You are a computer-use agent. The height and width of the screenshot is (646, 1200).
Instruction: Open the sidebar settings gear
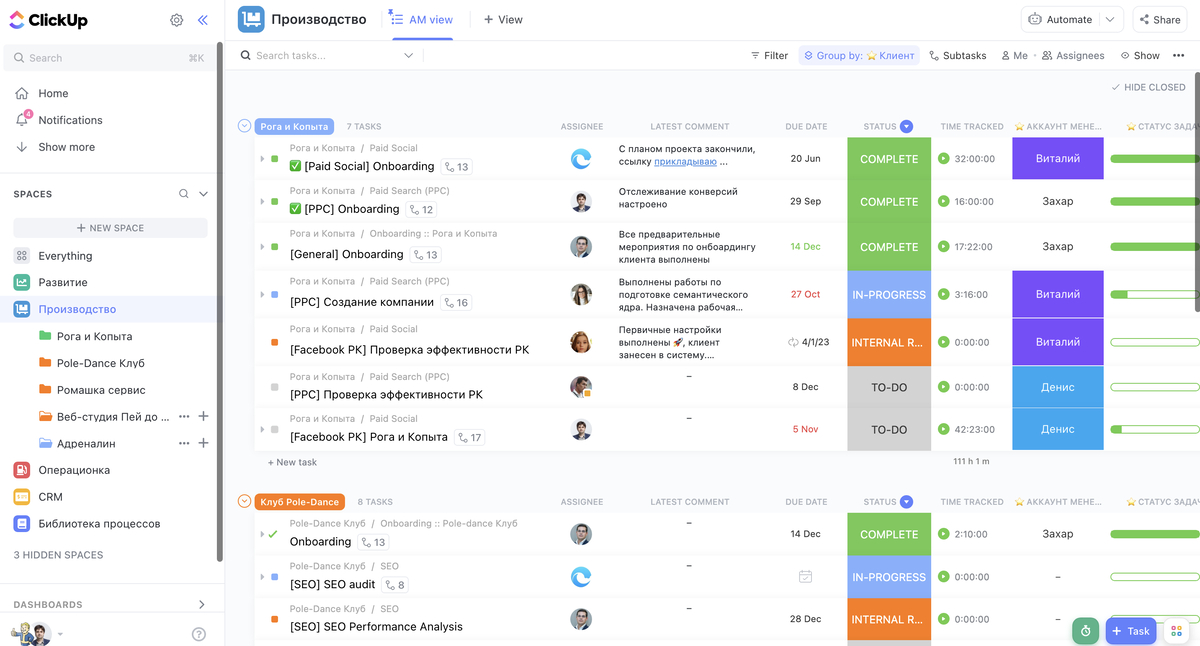tap(177, 20)
